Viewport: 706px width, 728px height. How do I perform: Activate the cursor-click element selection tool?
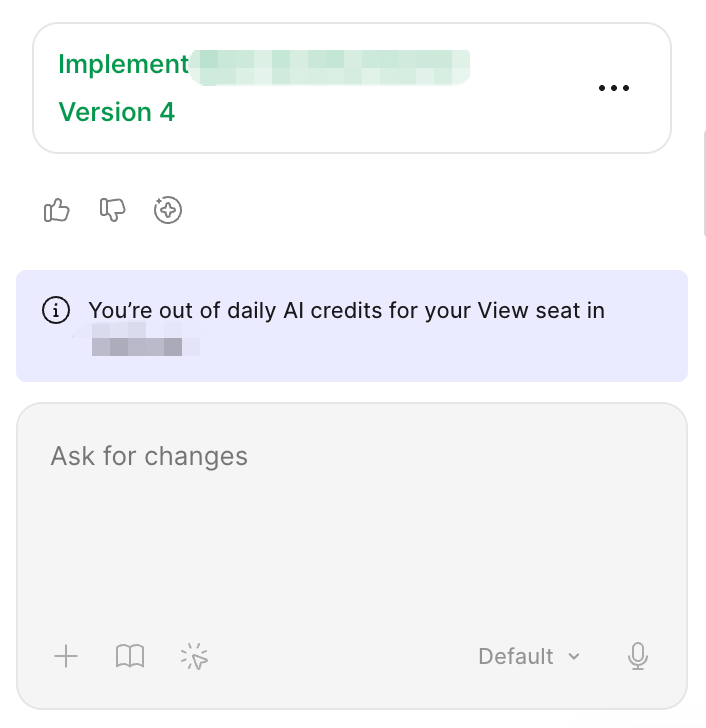pos(194,656)
